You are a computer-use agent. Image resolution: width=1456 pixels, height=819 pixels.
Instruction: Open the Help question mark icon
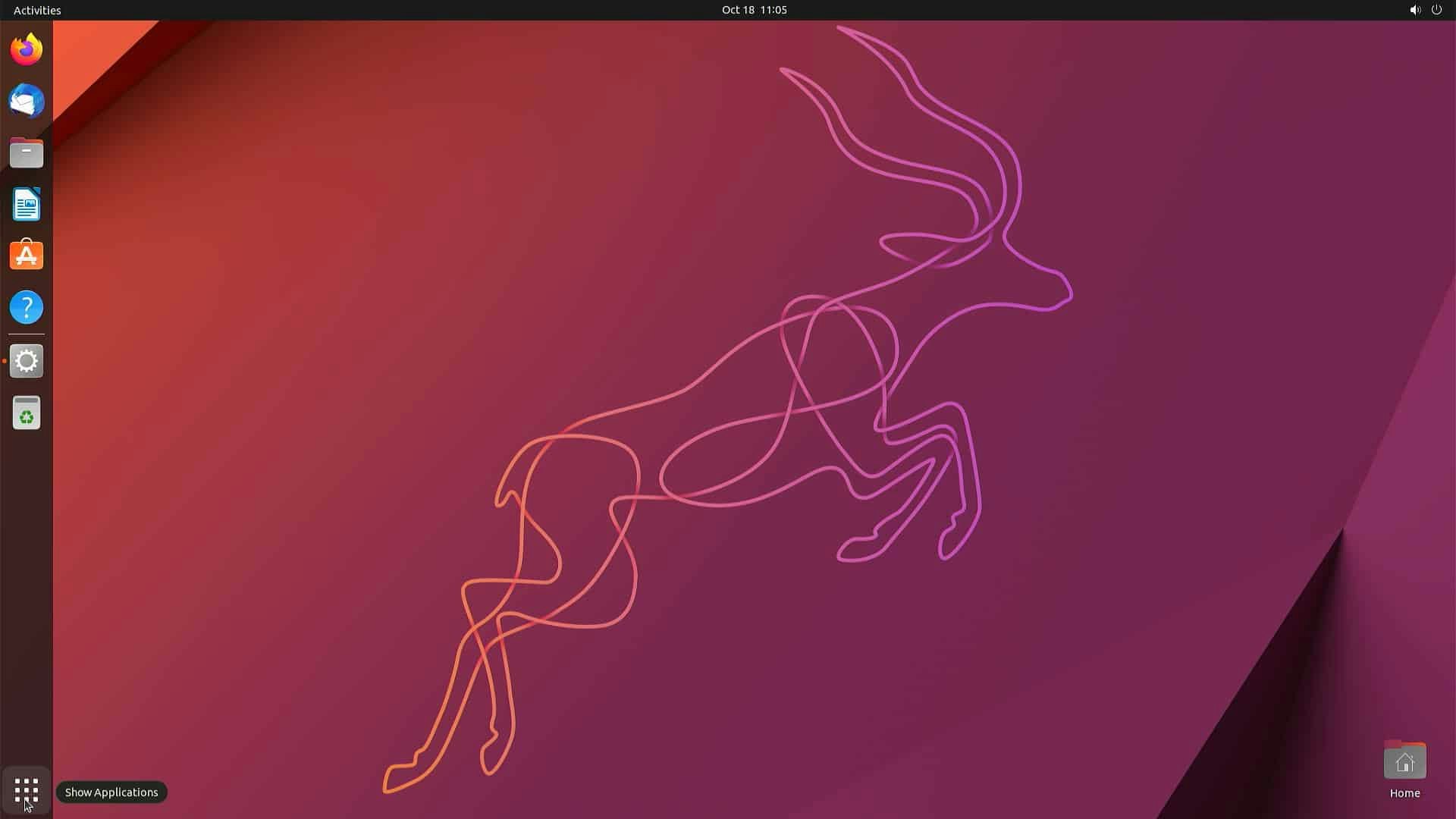point(27,307)
